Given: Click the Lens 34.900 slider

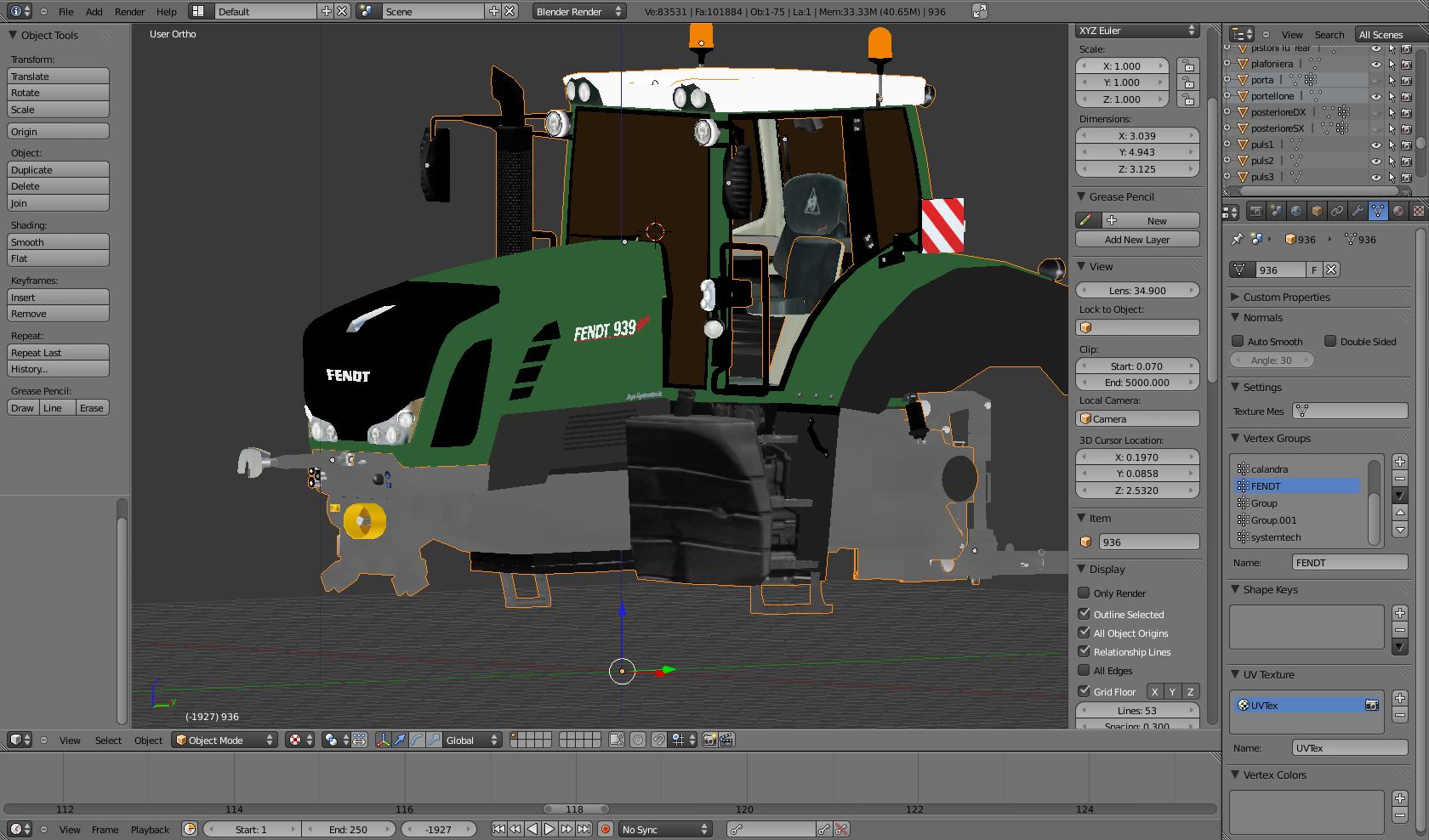Looking at the screenshot, I should point(1137,290).
